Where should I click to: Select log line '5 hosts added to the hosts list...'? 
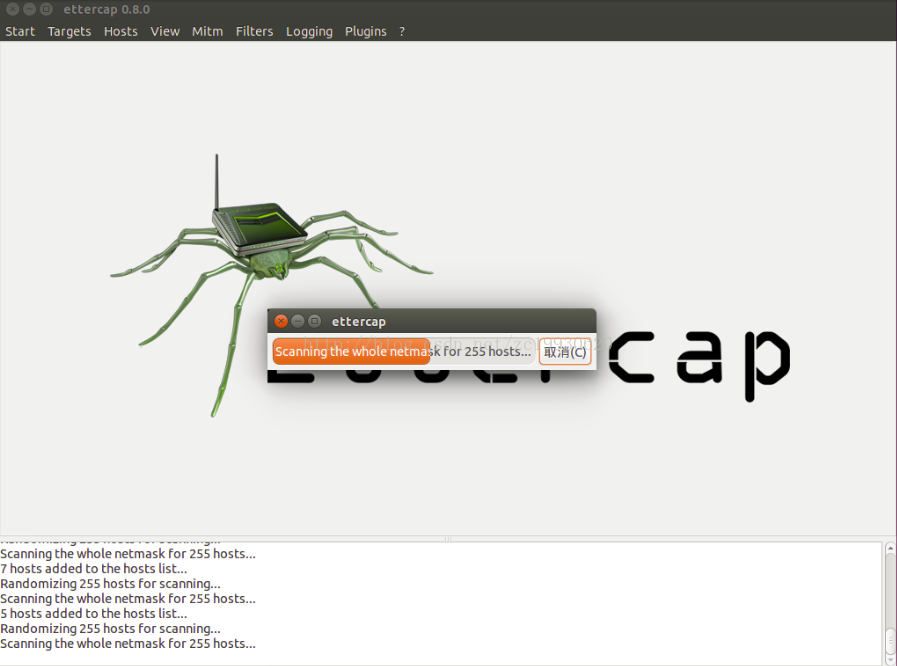point(94,613)
